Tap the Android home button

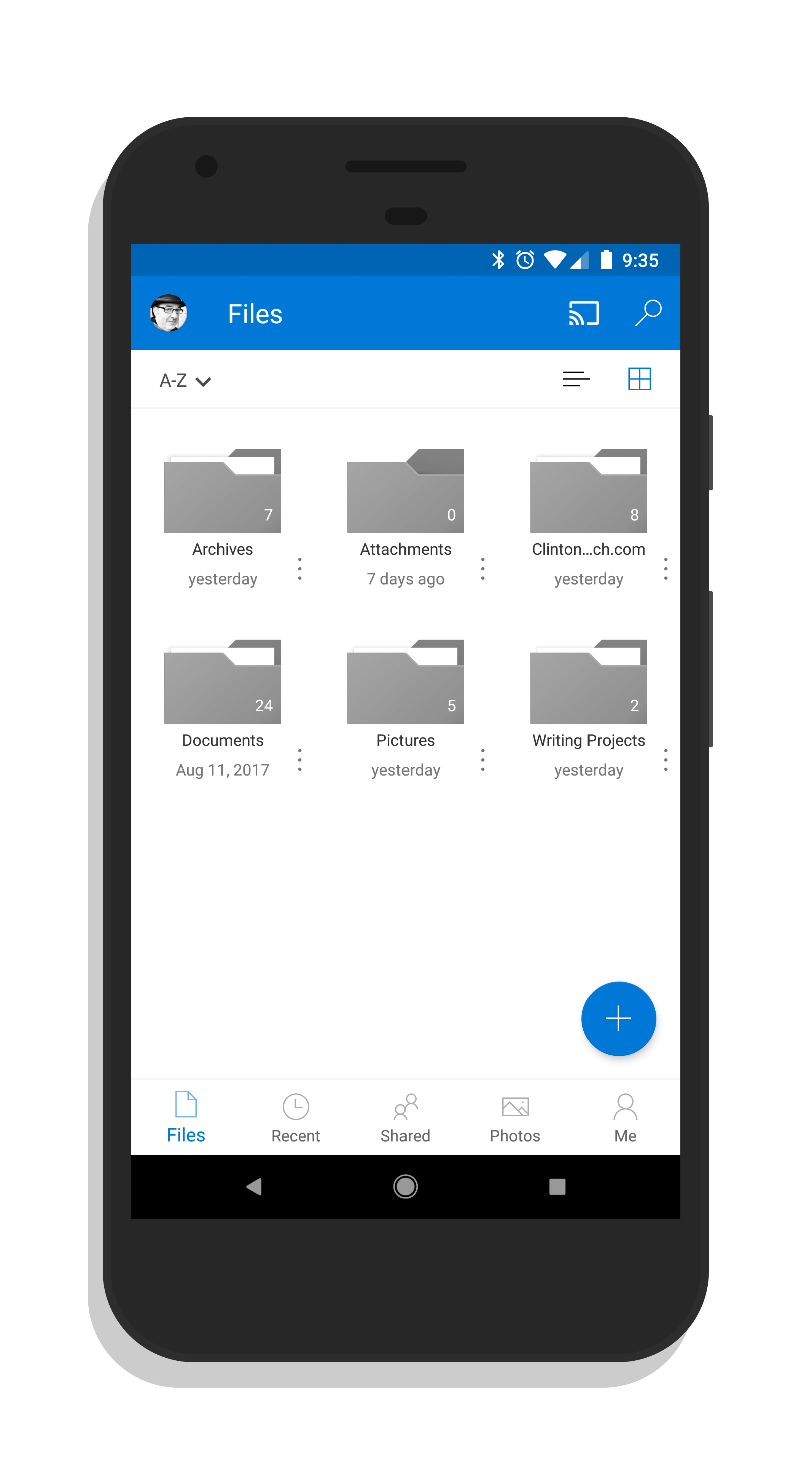[406, 1186]
